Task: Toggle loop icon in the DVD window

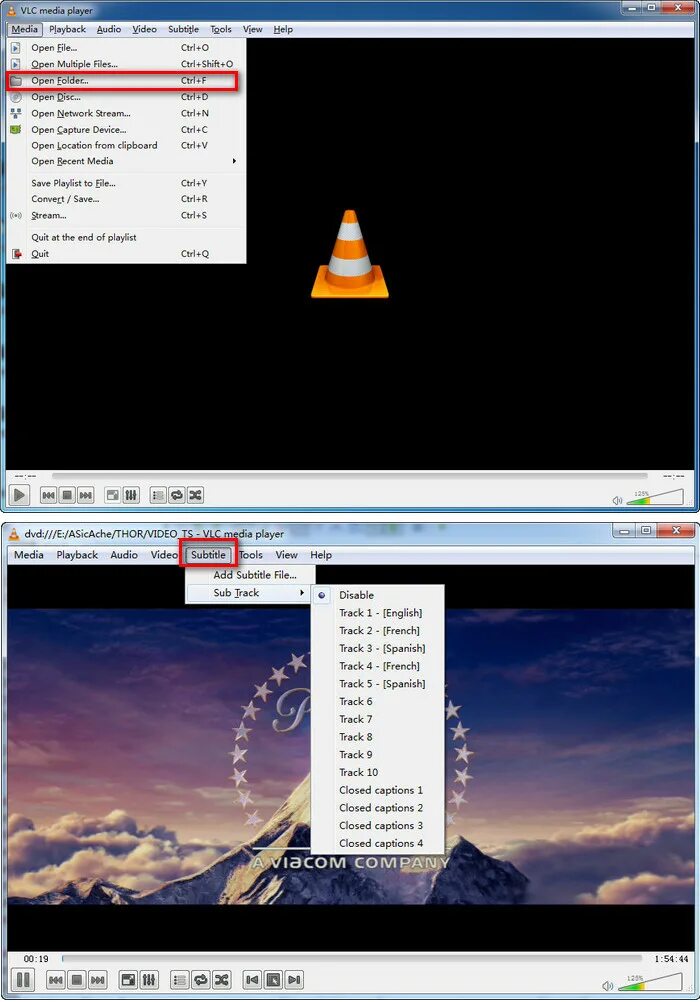Action: coord(201,980)
